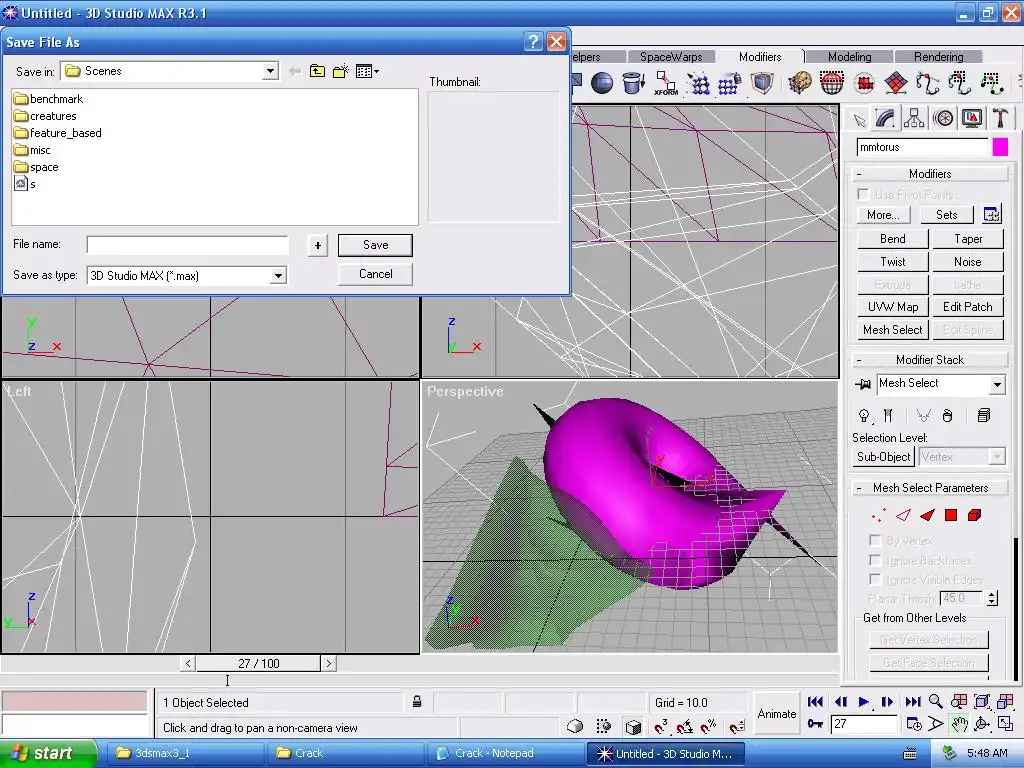Image resolution: width=1024 pixels, height=768 pixels.
Task: Open the Hierarchy command panel
Action: (x=914, y=119)
